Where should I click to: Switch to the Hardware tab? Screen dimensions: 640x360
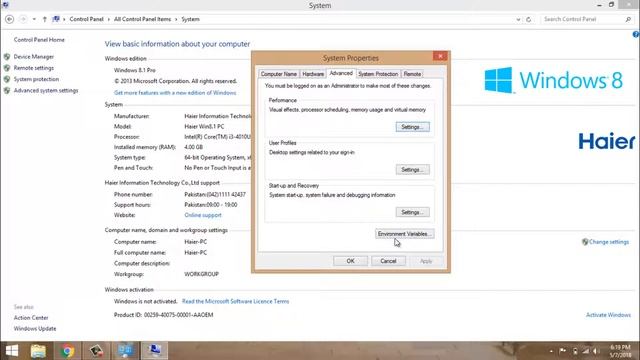(313, 74)
